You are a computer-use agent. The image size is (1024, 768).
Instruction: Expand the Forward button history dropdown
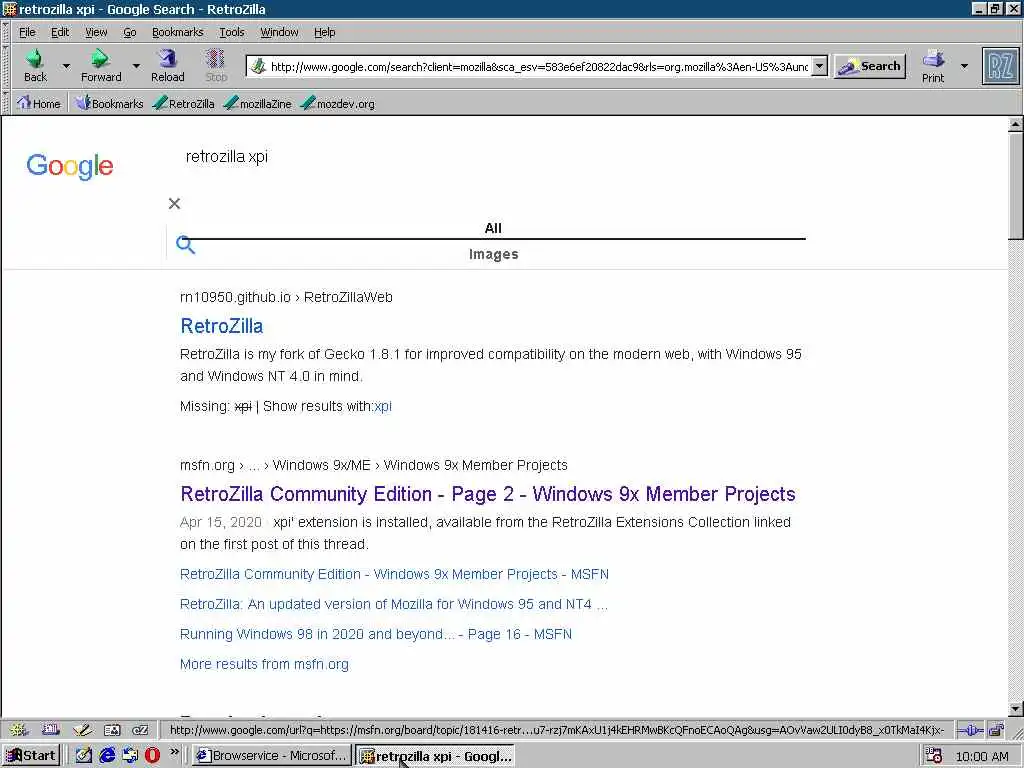coord(136,66)
